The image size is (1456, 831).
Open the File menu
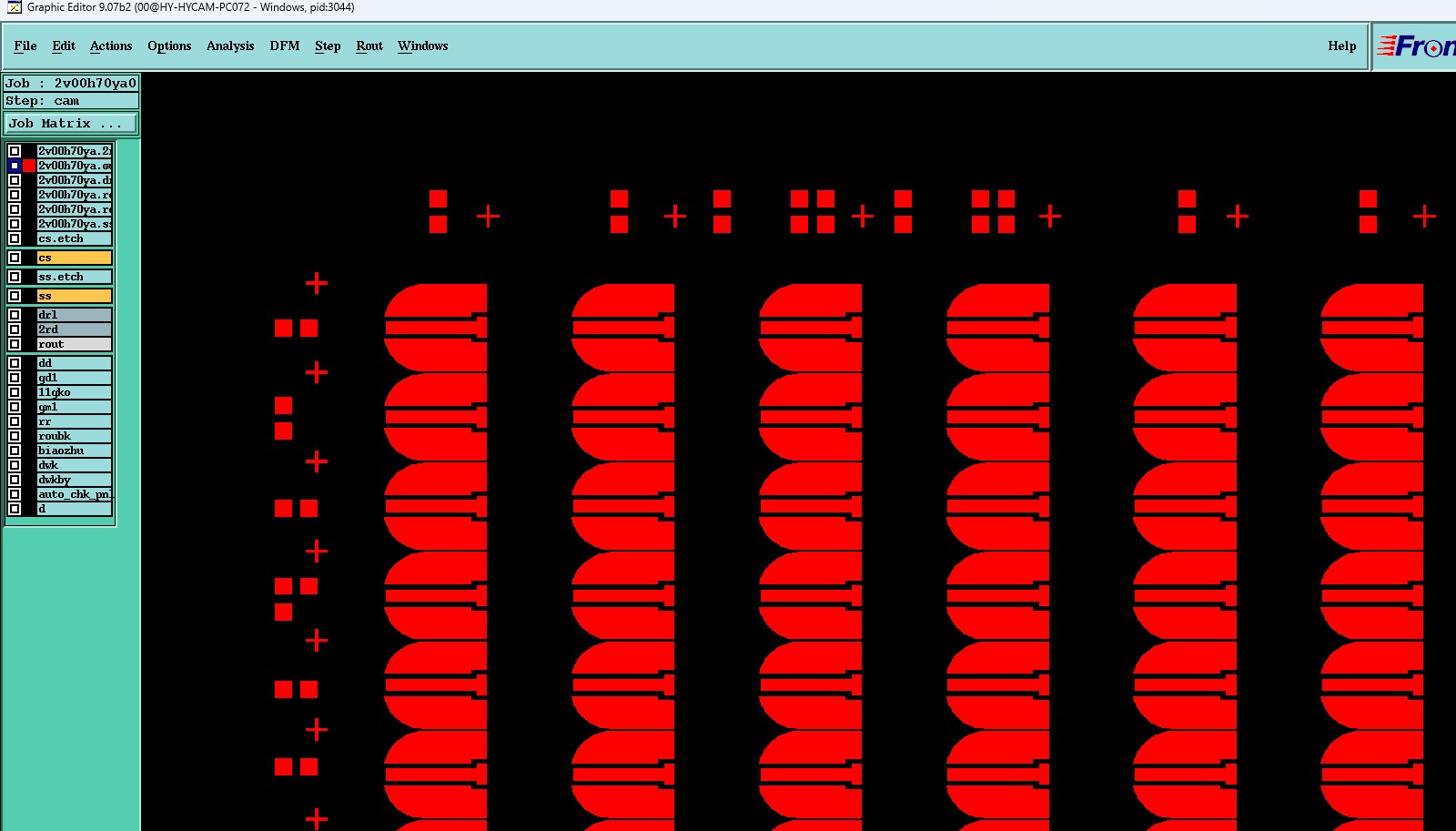click(25, 46)
